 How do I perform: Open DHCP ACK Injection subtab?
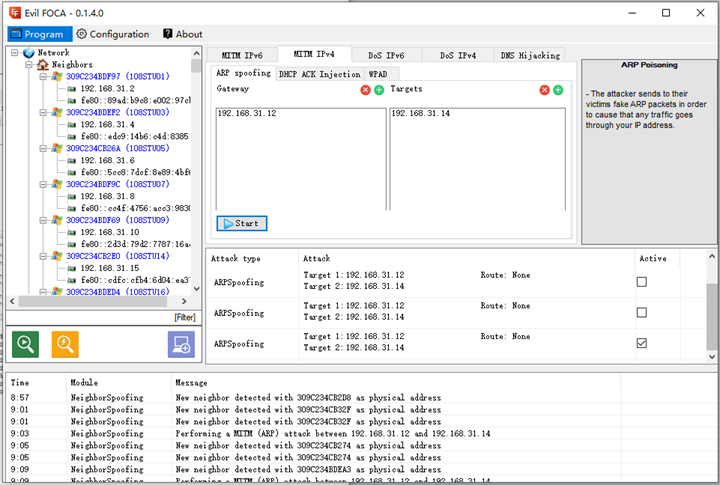320,74
